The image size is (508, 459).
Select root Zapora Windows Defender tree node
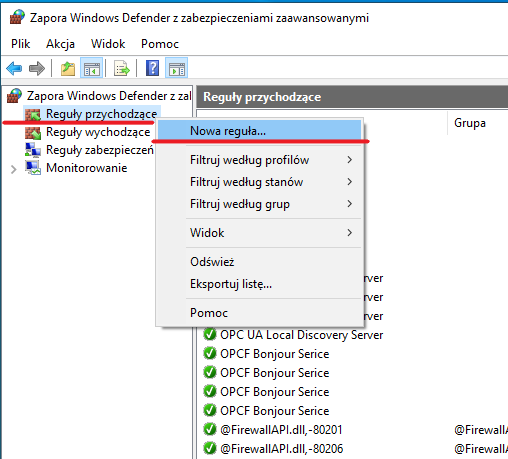[x=109, y=96]
